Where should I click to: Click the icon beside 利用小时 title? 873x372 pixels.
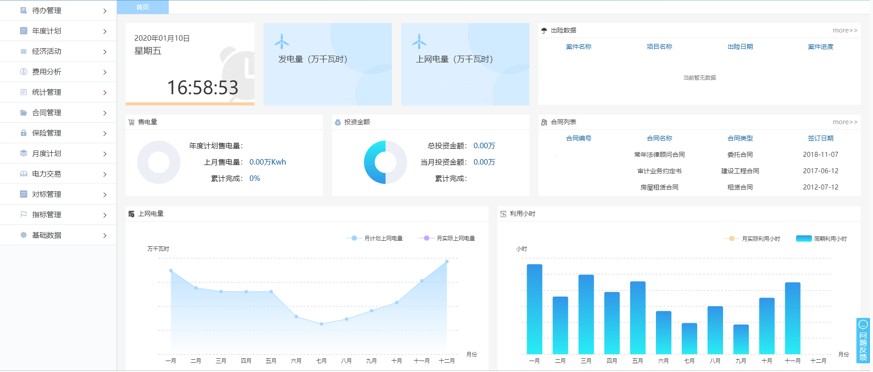(503, 214)
